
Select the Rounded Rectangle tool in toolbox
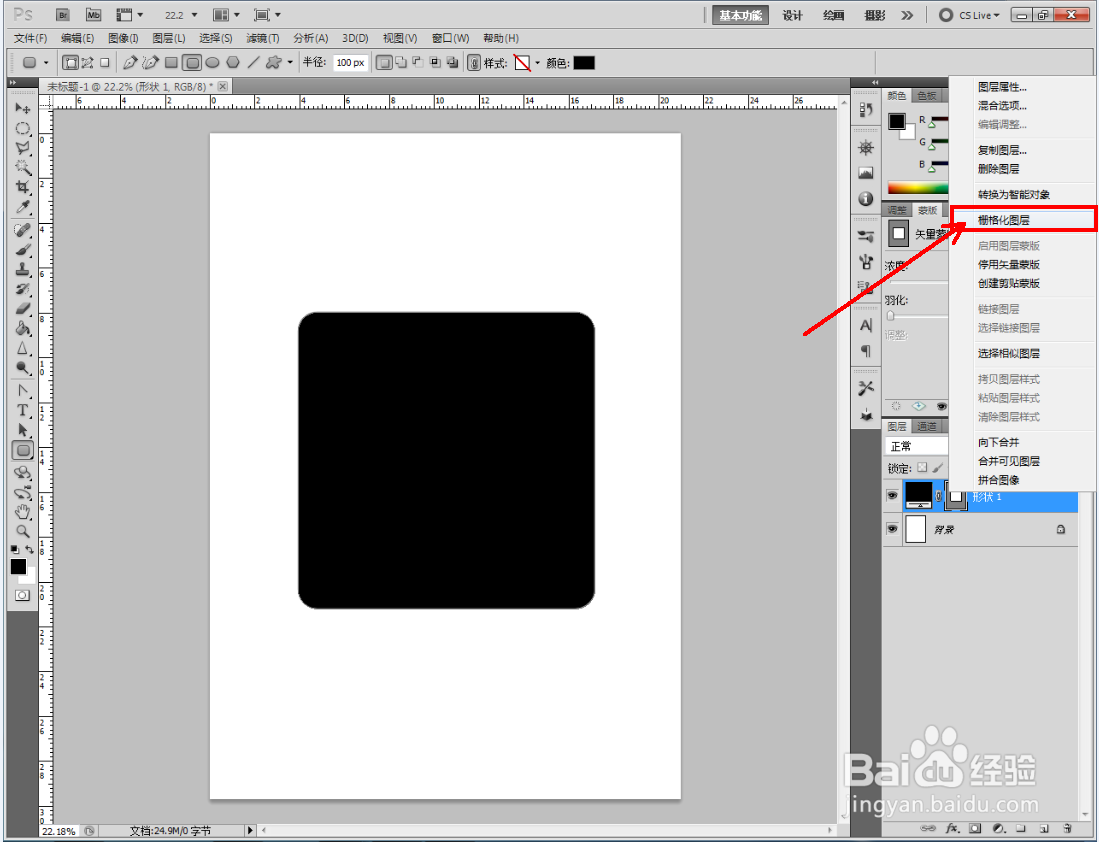[x=22, y=450]
